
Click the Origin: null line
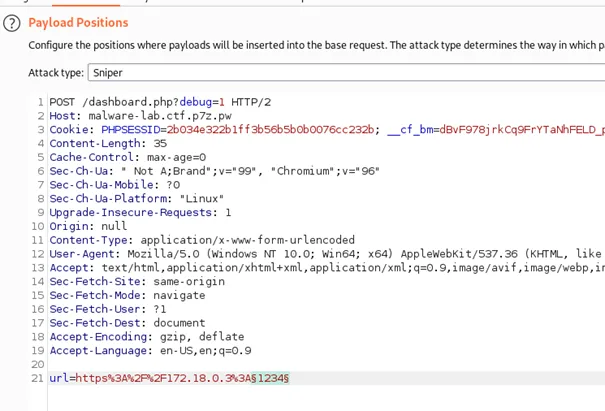(88, 226)
